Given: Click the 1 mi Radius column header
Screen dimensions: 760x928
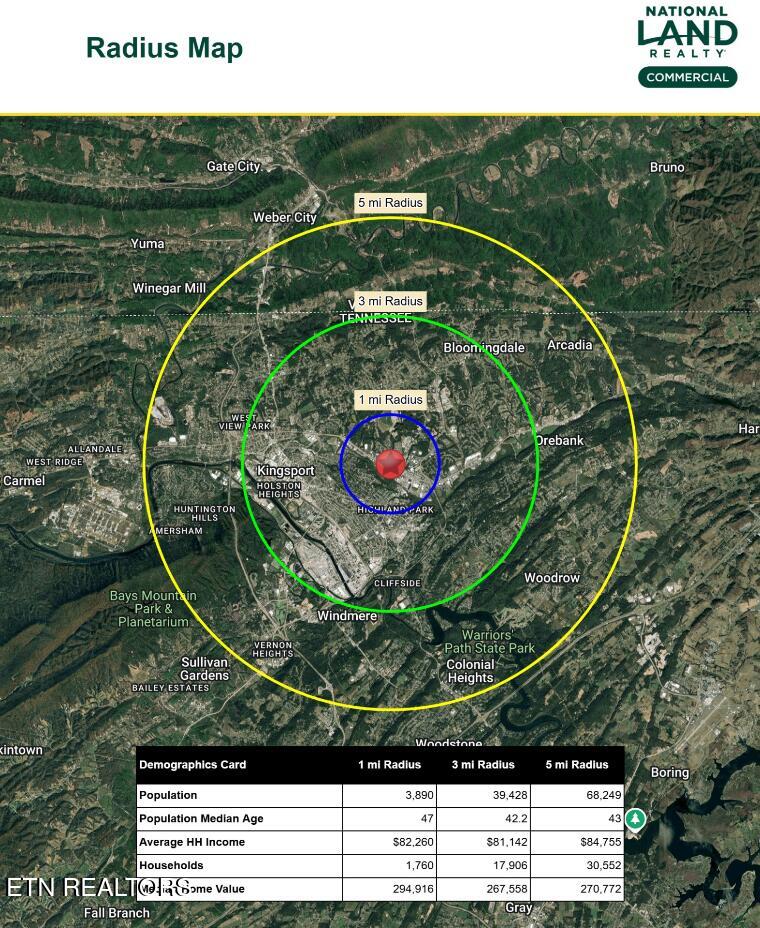Looking at the screenshot, I should [389, 765].
